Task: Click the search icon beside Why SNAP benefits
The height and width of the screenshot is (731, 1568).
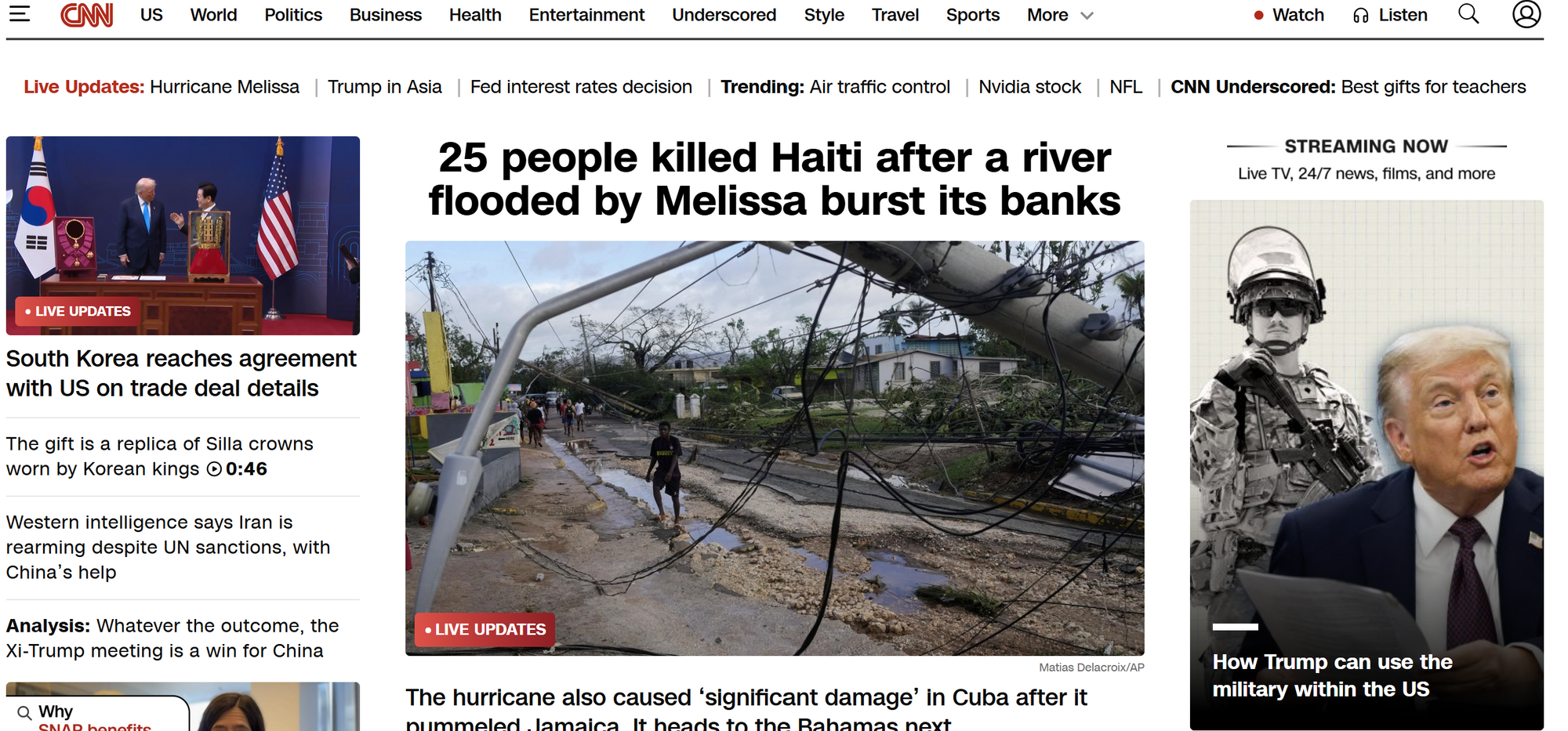Action: click(24, 713)
